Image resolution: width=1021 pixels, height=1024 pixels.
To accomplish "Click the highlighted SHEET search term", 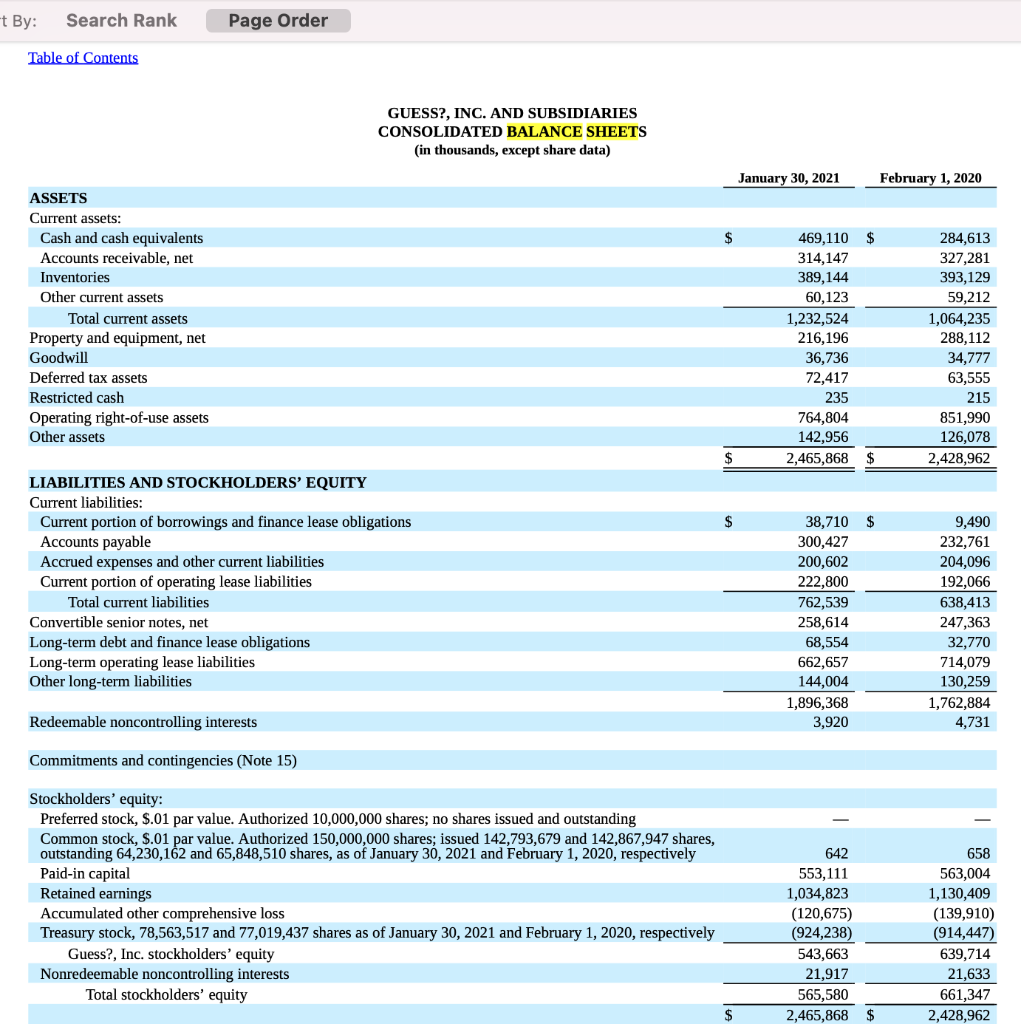I will click(610, 131).
